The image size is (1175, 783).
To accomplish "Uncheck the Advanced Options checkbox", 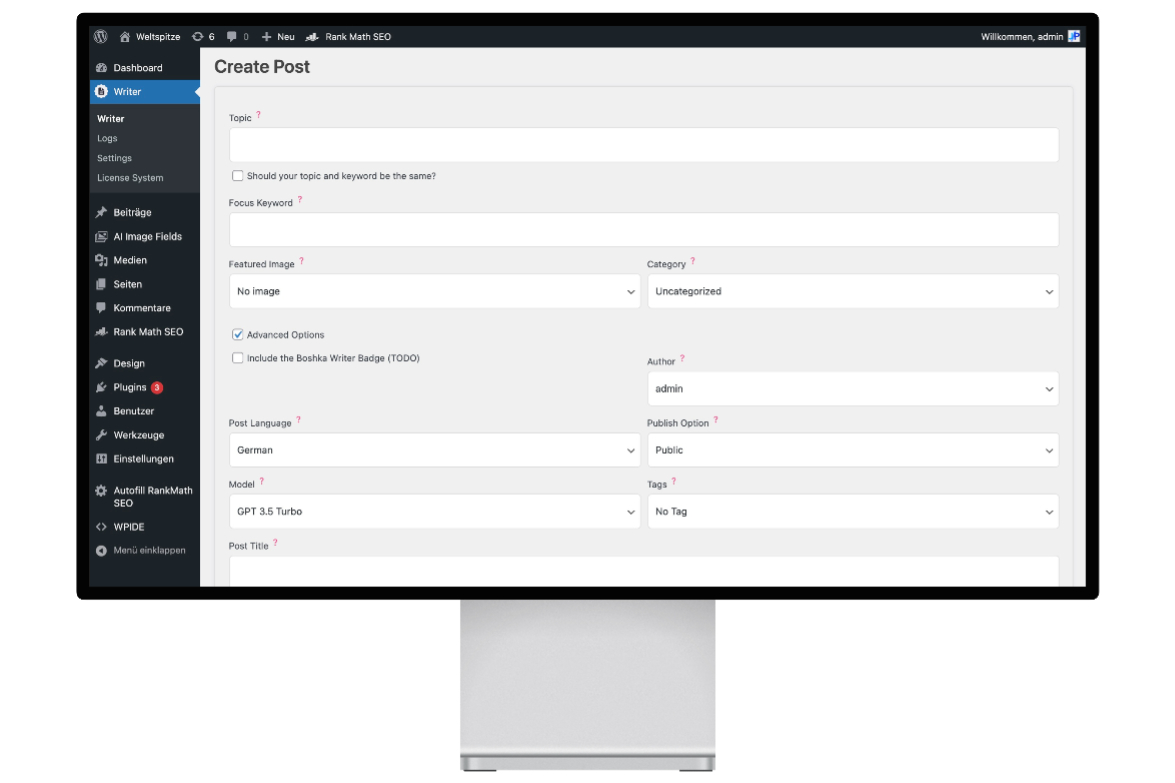I will click(238, 335).
